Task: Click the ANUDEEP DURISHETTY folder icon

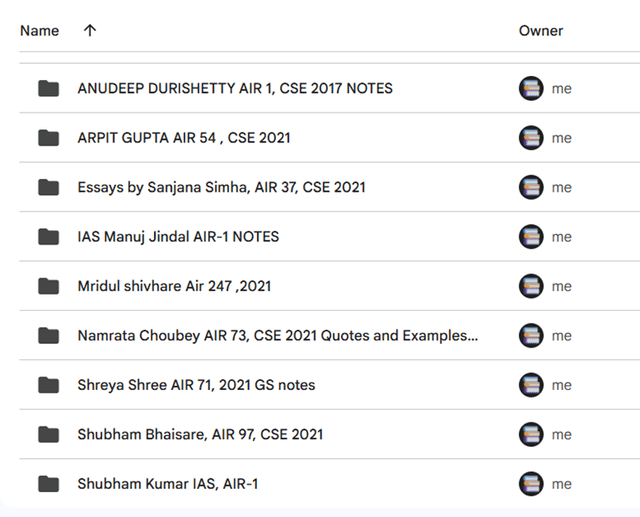Action: [x=48, y=88]
